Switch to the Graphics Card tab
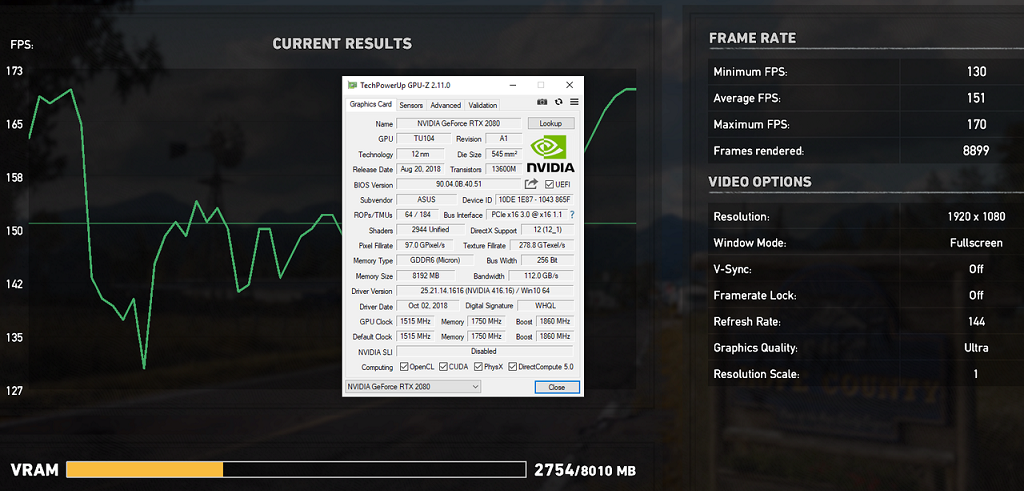 click(370, 104)
